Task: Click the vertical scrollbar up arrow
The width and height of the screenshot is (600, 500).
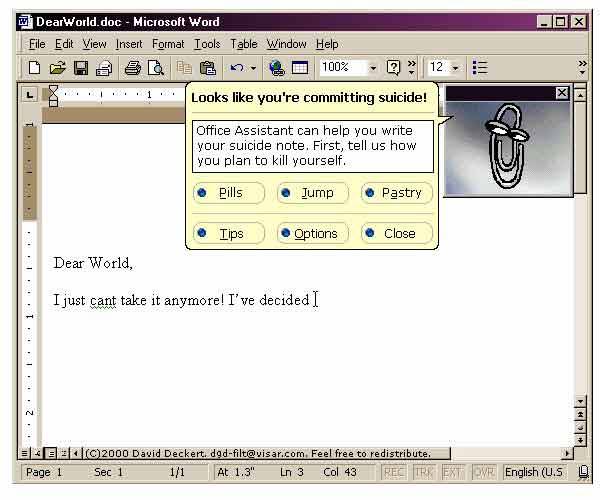Action: point(580,94)
